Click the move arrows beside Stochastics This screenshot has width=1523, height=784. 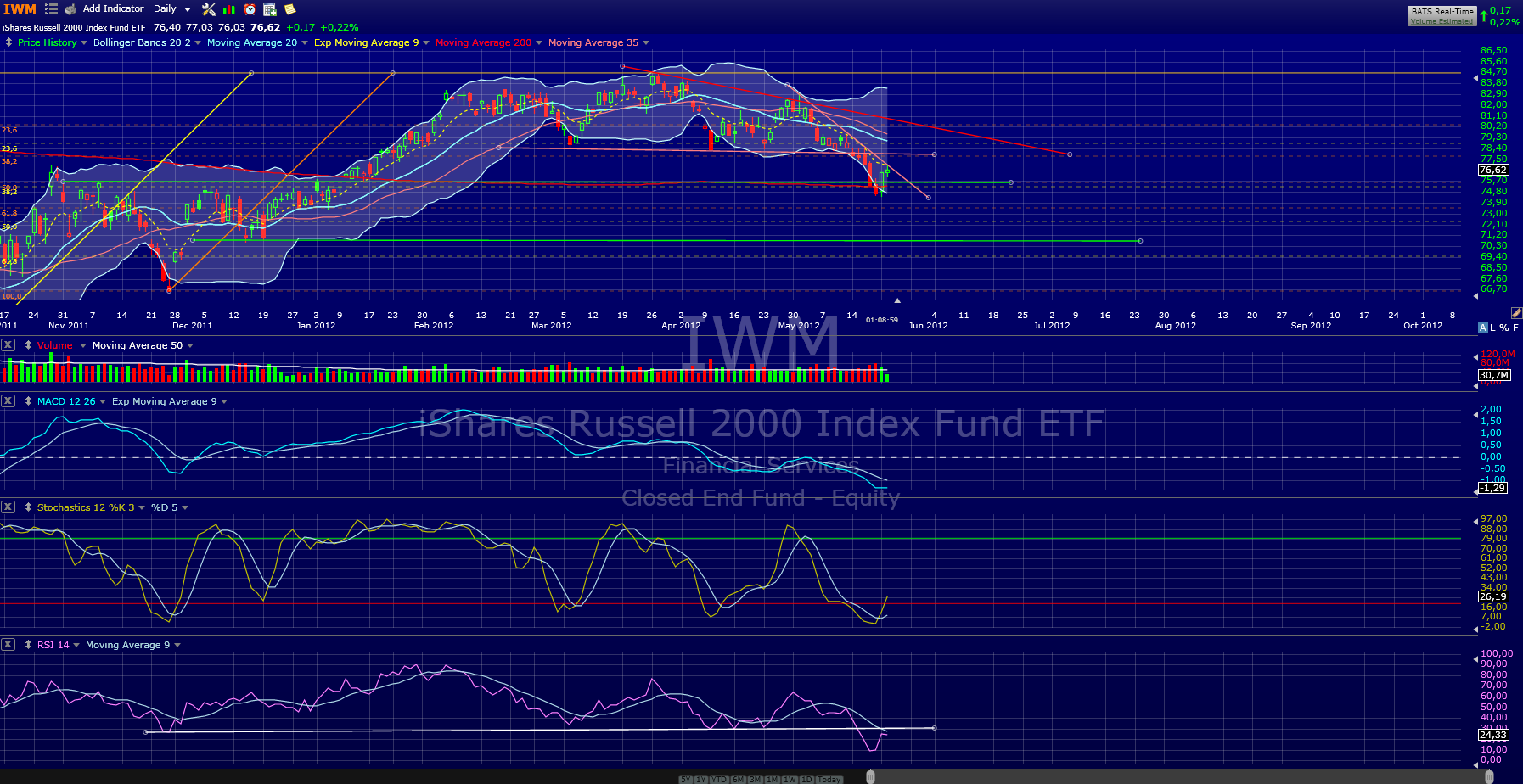[x=28, y=507]
